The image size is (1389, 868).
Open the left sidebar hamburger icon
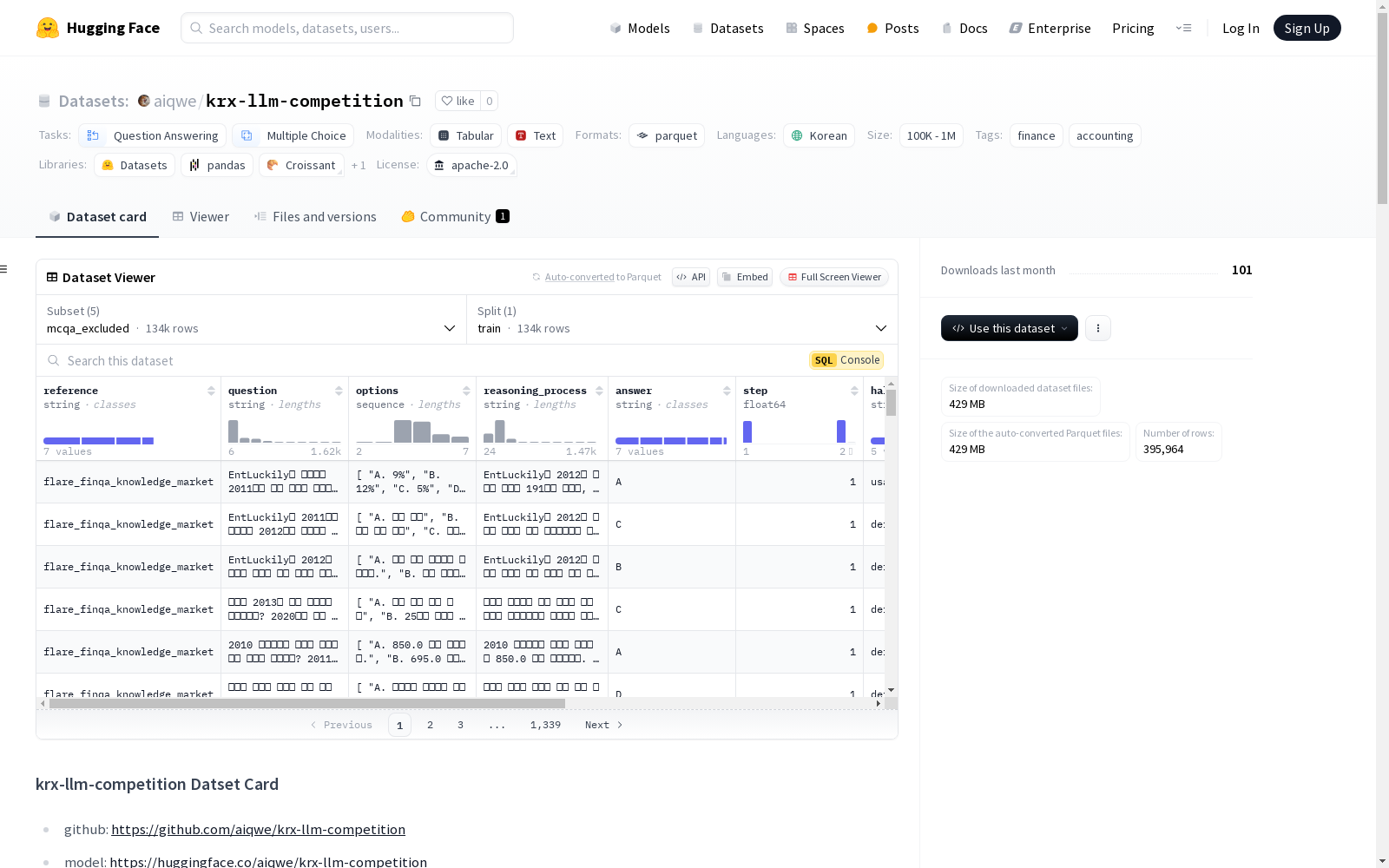(x=4, y=269)
